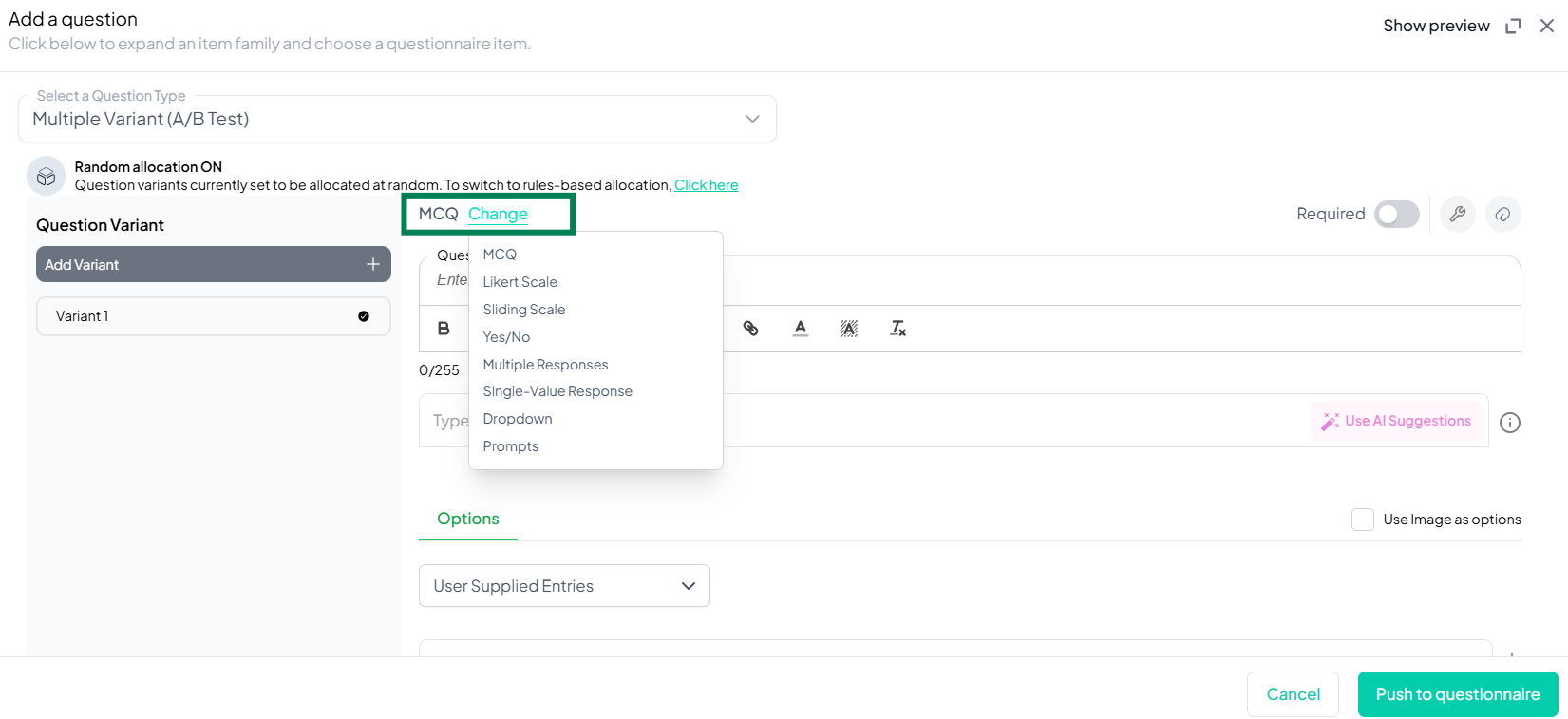Check Use Image as options checkbox
Image resolution: width=1568 pixels, height=719 pixels.
pos(1363,520)
